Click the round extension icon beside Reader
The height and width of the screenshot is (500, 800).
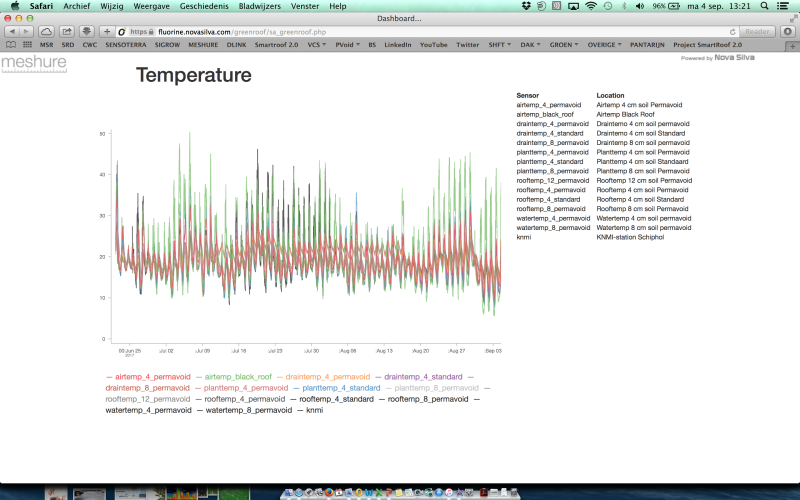pyautogui.click(x=788, y=32)
